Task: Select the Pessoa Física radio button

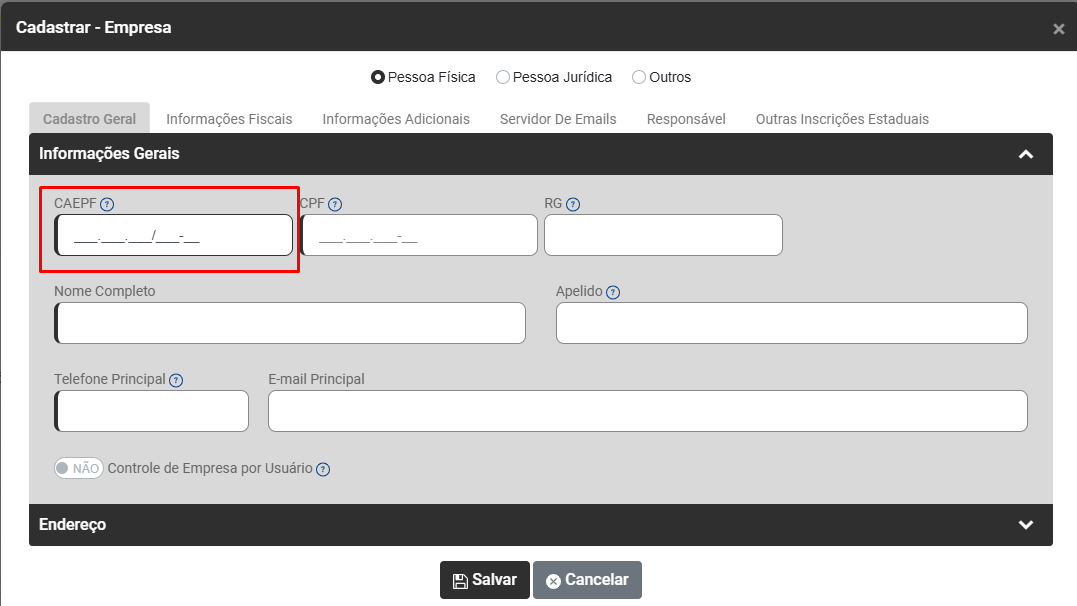Action: click(378, 77)
